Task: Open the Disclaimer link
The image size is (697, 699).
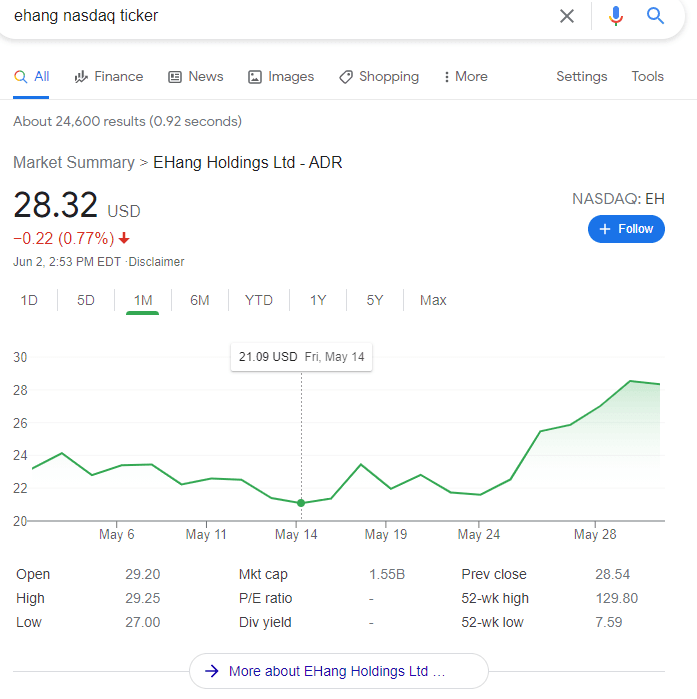Action: [156, 262]
